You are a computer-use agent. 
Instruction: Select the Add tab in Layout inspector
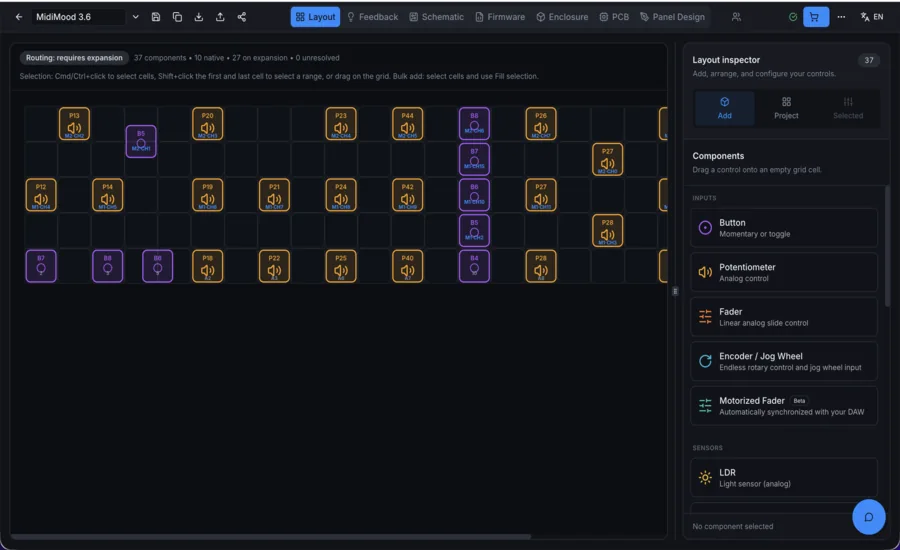pyautogui.click(x=724, y=109)
